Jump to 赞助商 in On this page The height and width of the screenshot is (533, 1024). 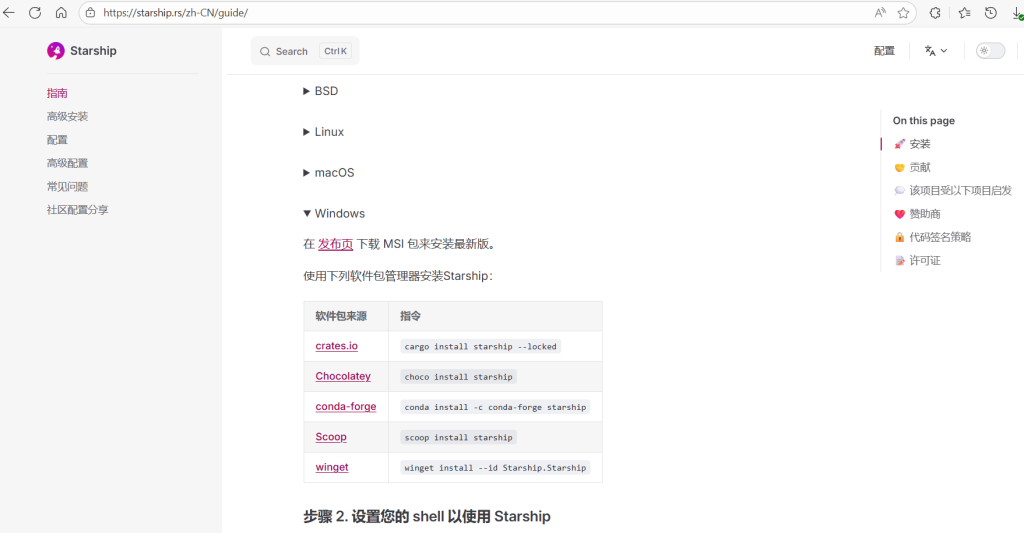[918, 214]
